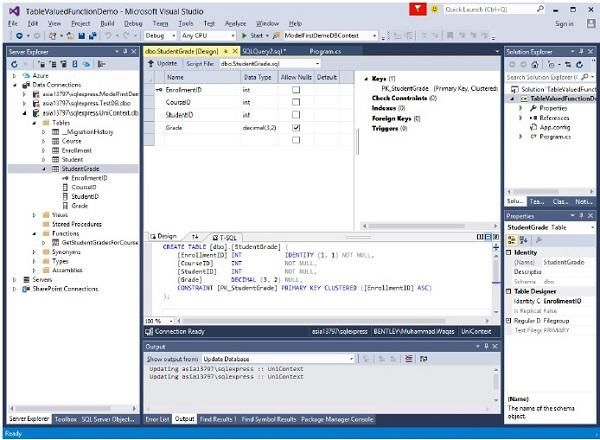Screen dimensions: 600x440
Task: Uncheck Allow Nulls for Grade column
Action: (296, 127)
